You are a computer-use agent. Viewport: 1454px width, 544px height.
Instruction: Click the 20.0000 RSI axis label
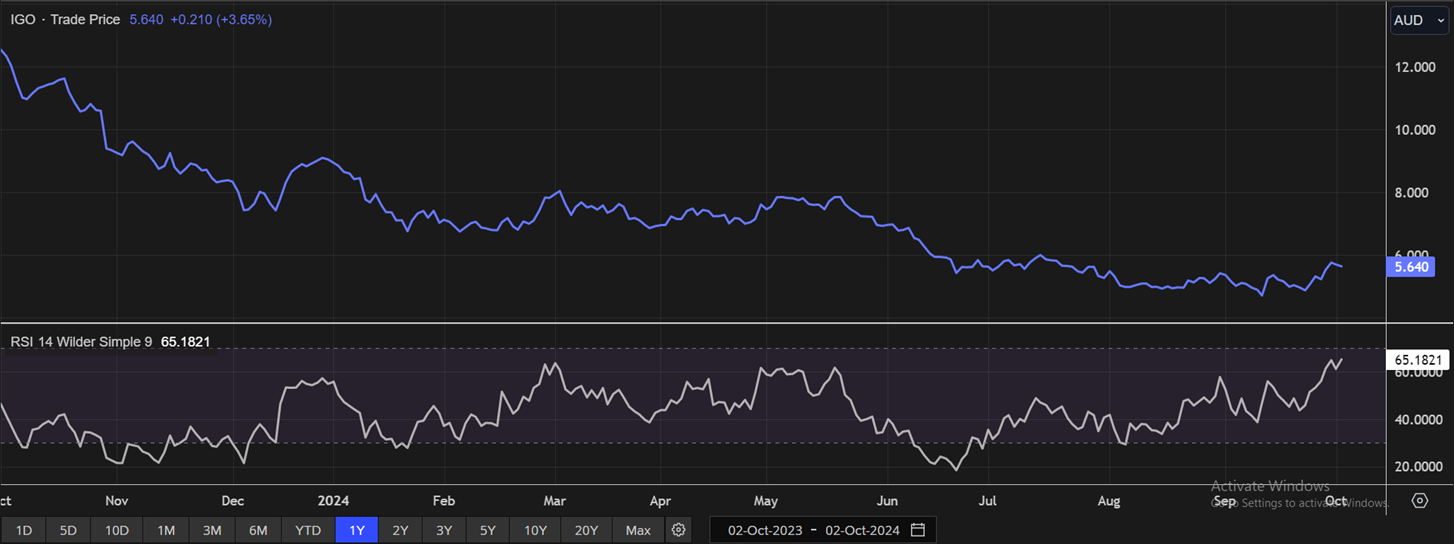[x=1418, y=466]
